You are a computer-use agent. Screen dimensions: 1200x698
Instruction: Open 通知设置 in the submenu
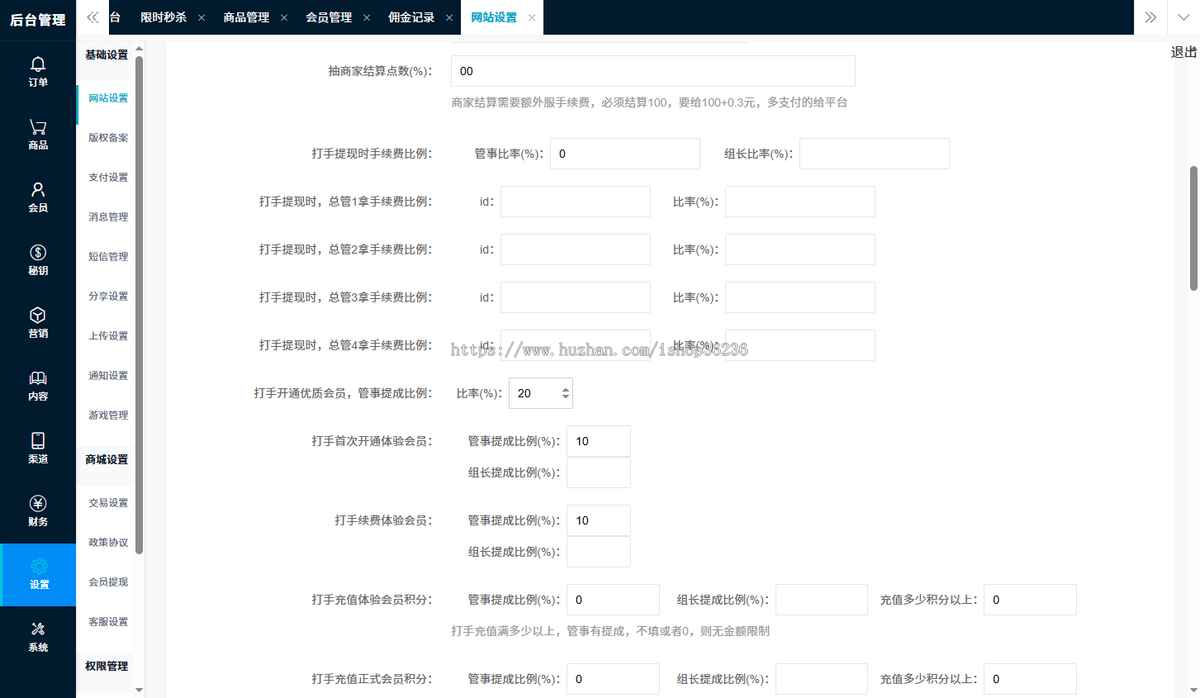click(108, 376)
